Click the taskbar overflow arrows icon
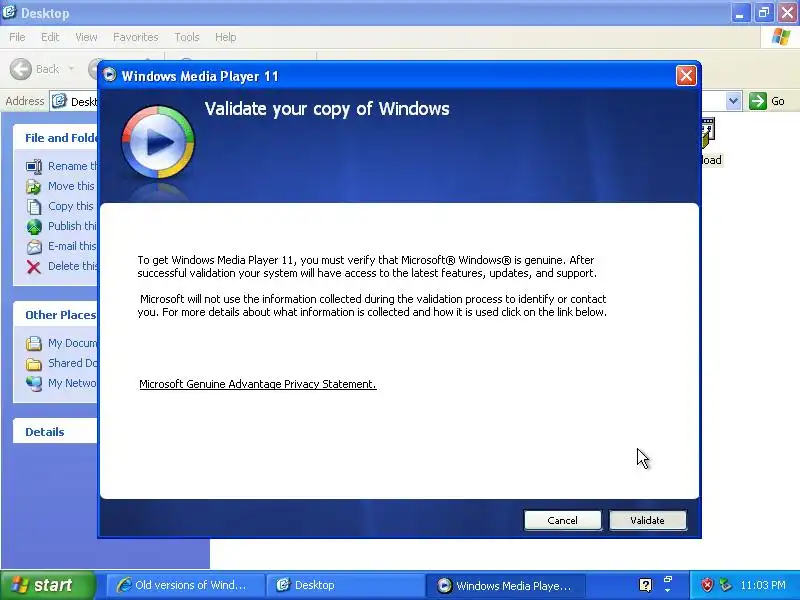 click(x=667, y=585)
